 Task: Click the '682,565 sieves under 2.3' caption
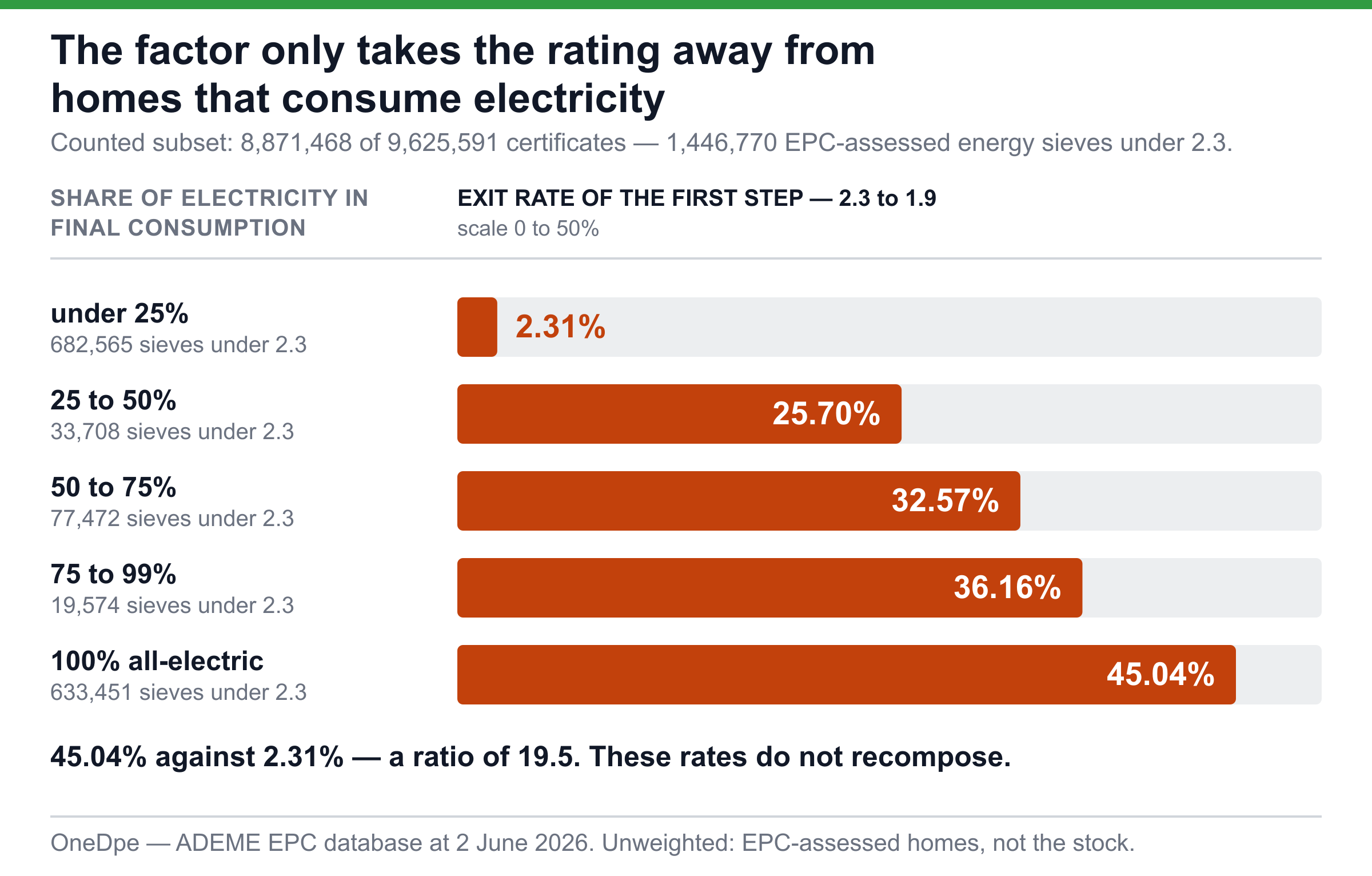click(178, 345)
